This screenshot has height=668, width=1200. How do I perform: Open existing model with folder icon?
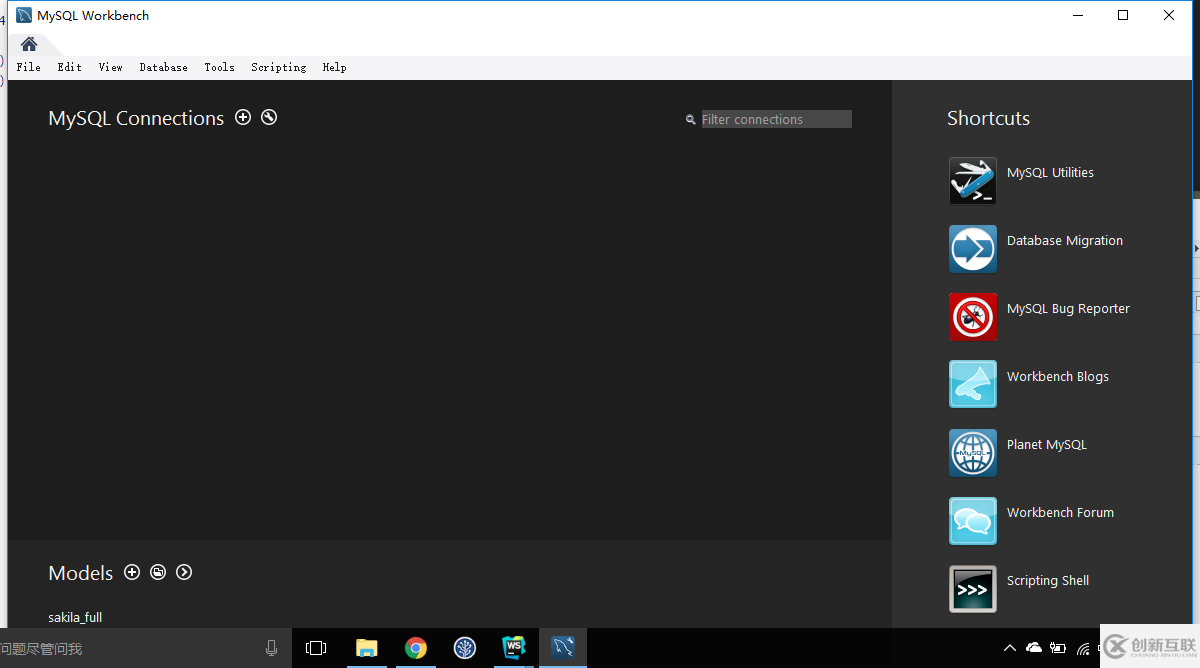pos(158,572)
